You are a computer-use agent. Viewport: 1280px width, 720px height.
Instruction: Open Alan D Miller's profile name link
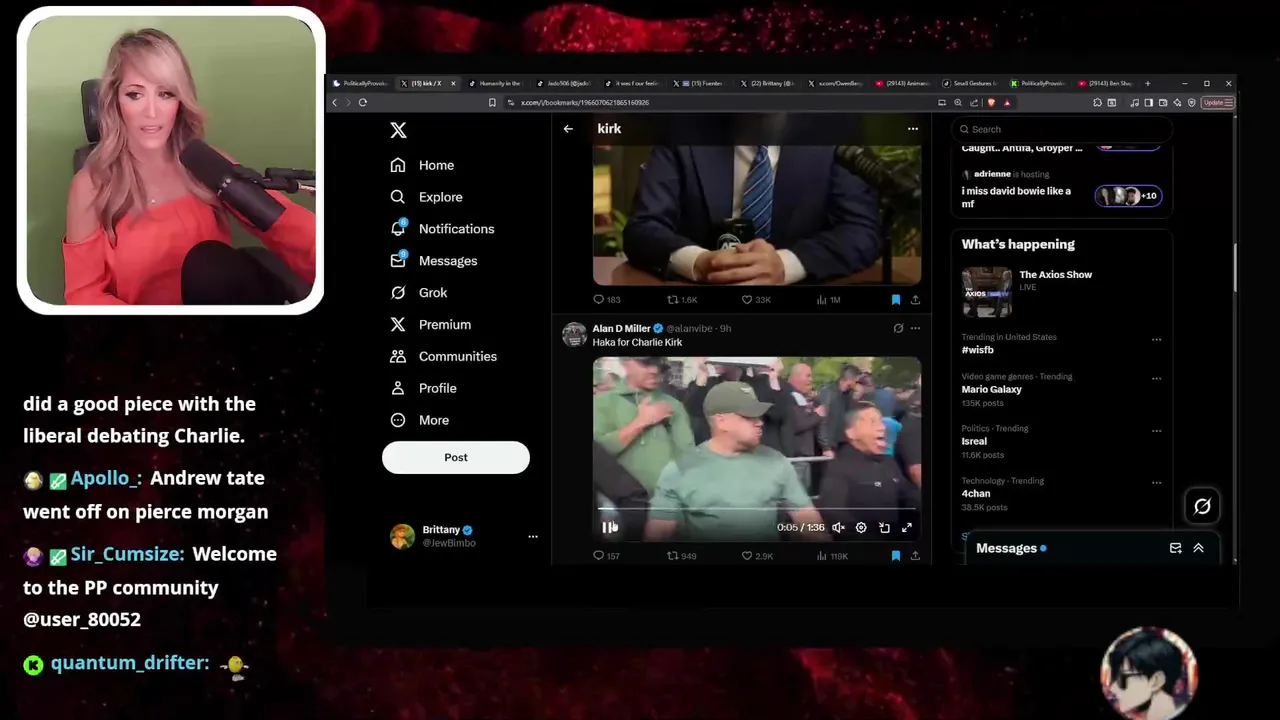pyautogui.click(x=621, y=328)
